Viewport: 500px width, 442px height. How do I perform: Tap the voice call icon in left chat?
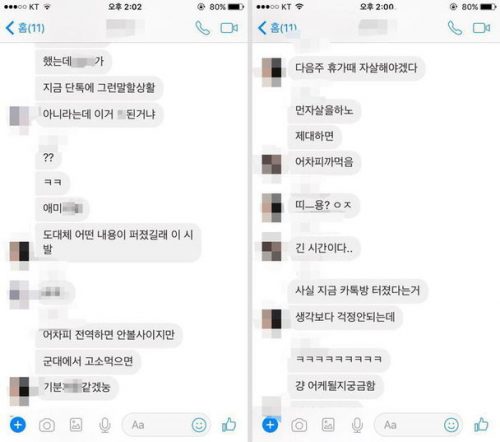click(x=202, y=28)
